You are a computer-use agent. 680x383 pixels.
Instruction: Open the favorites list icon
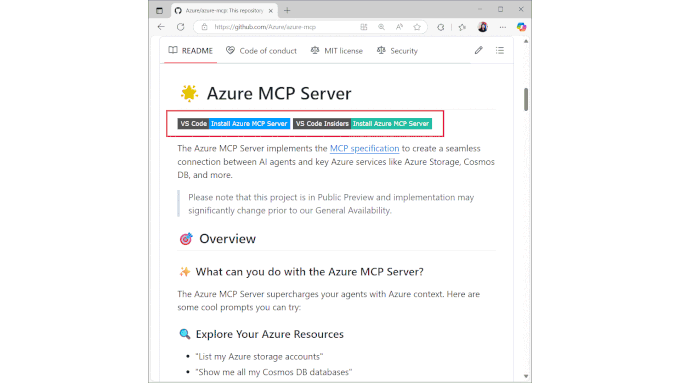point(462,27)
